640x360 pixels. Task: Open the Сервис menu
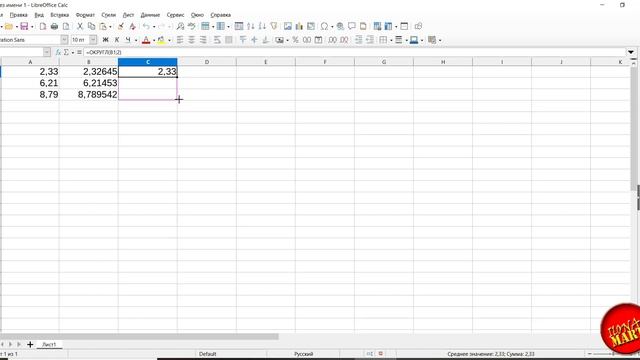[175, 15]
